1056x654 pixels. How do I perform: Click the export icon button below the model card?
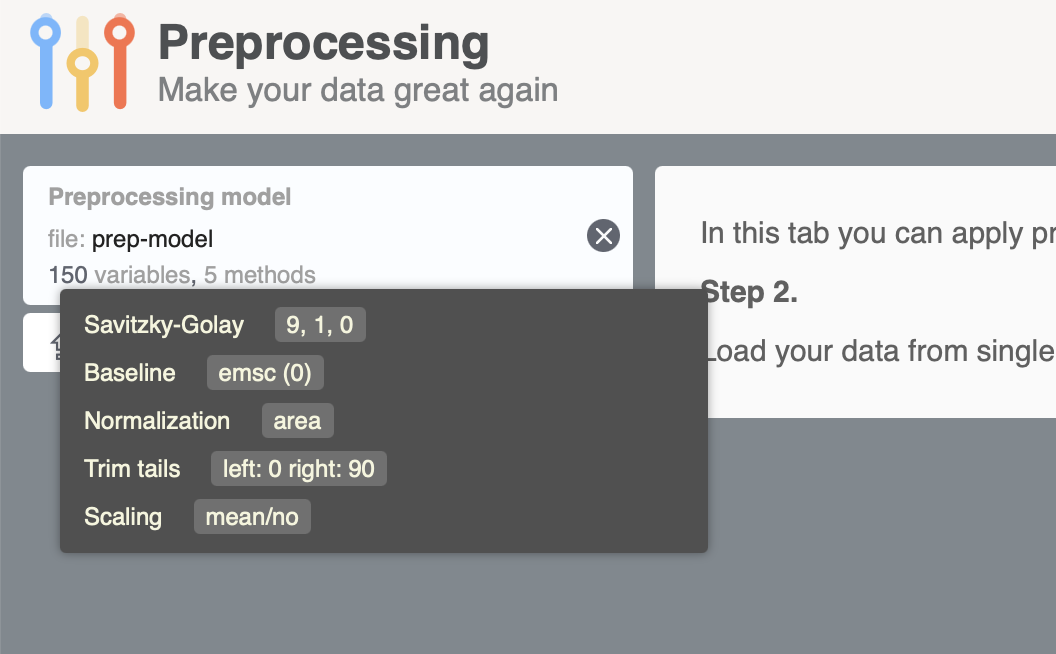pos(55,343)
